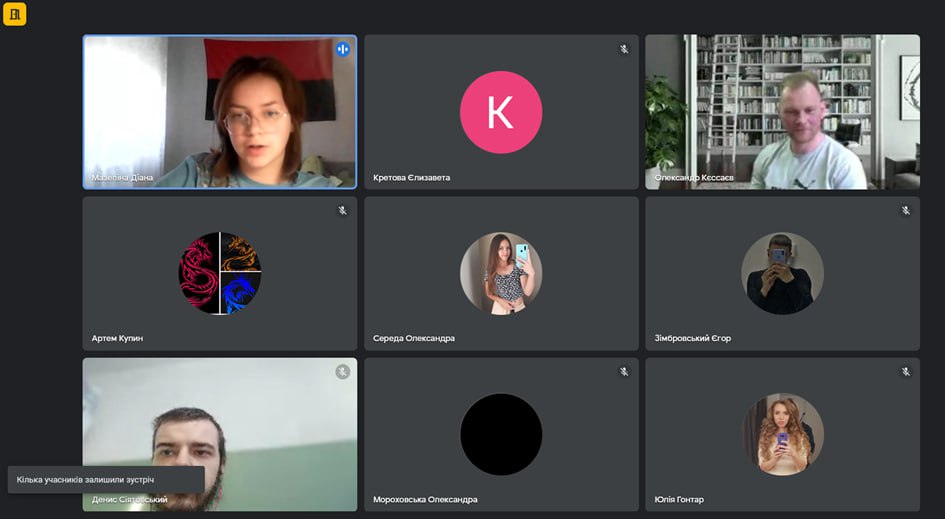Click Юлія Гонтар's profile picture

coord(782,435)
